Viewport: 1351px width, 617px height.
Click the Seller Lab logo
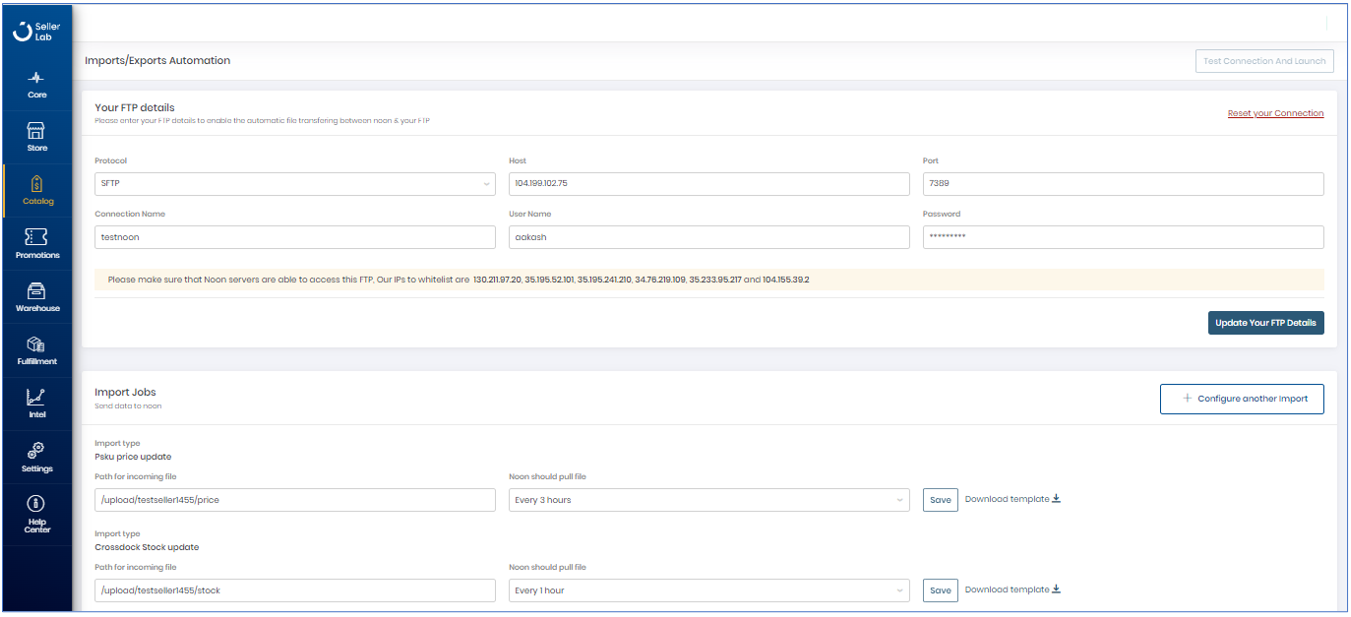[37, 31]
